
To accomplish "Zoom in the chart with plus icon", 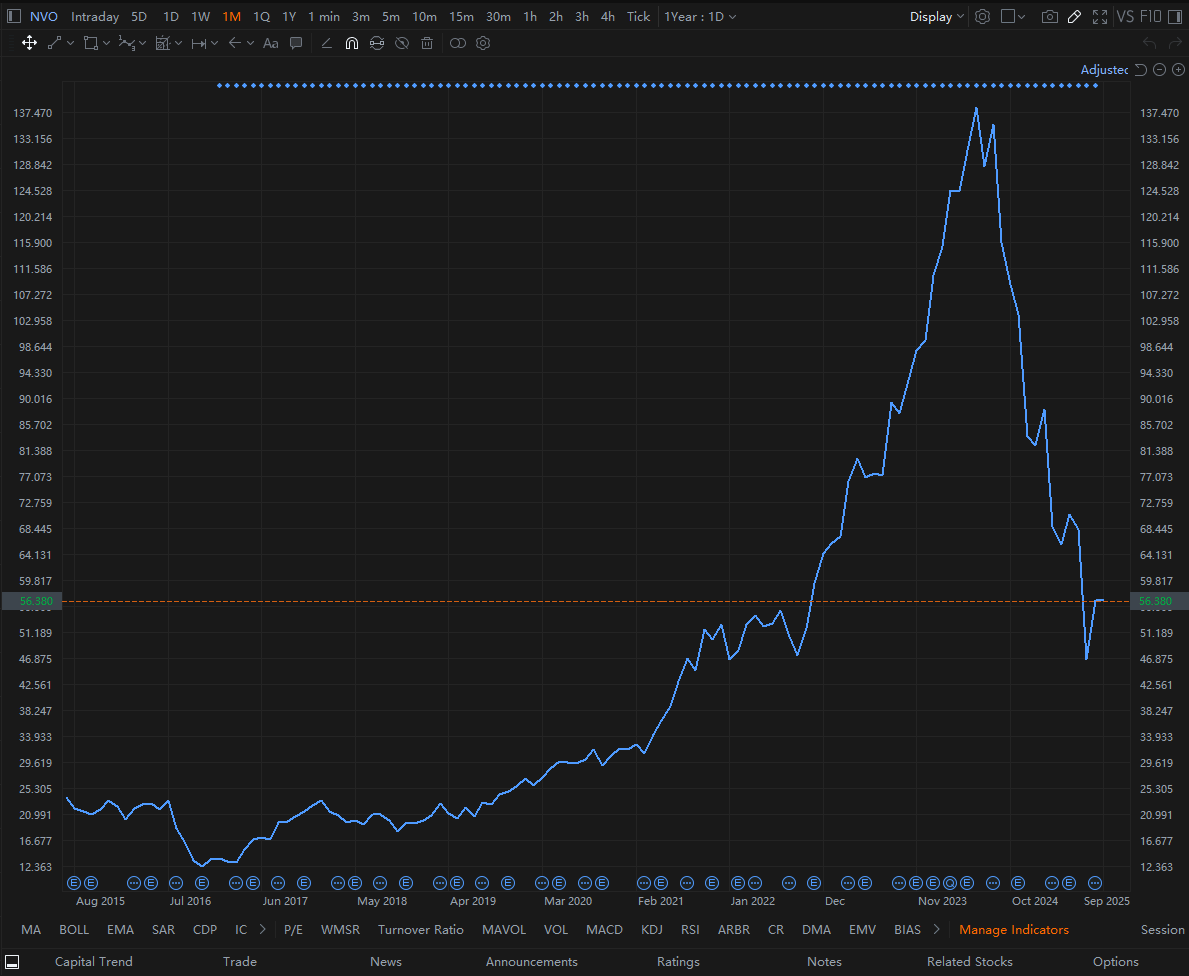I will click(1178, 70).
